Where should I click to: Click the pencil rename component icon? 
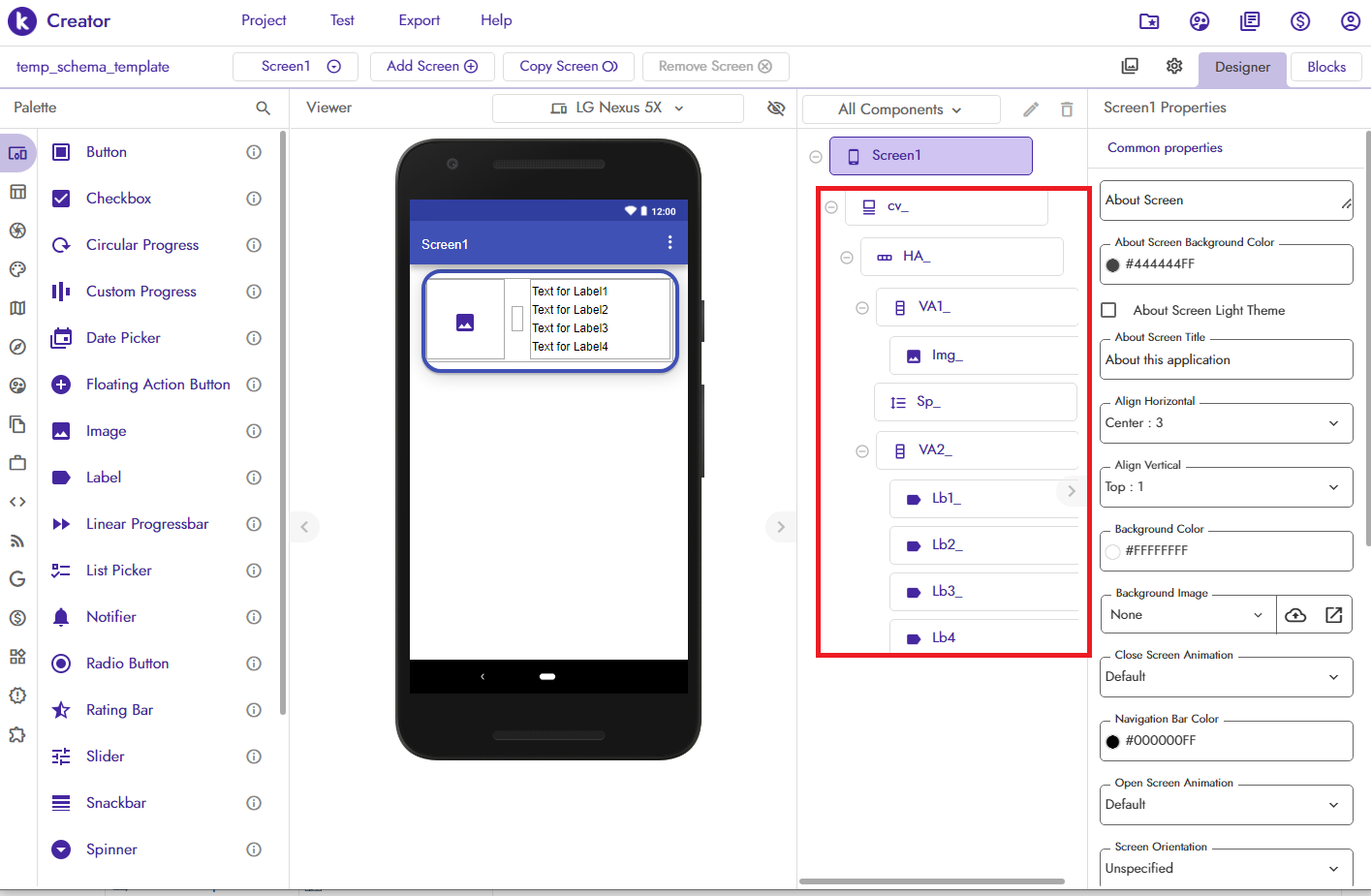[1031, 109]
